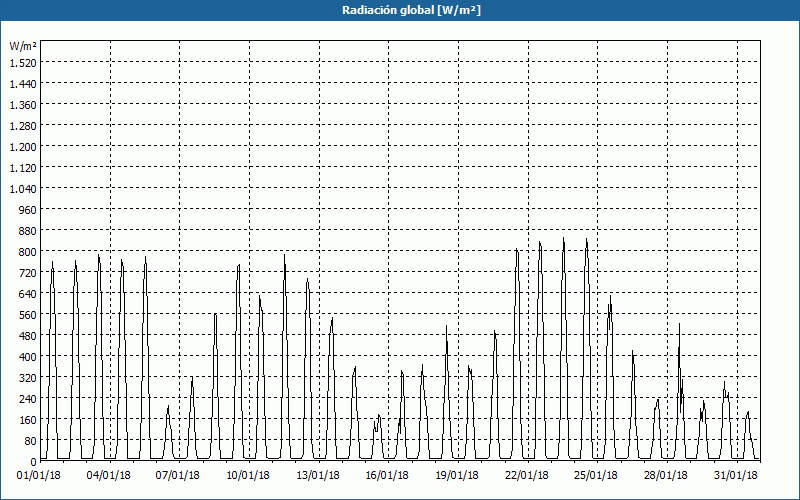Click the 16/01/18 date label
This screenshot has height=500, width=800.
(x=387, y=476)
